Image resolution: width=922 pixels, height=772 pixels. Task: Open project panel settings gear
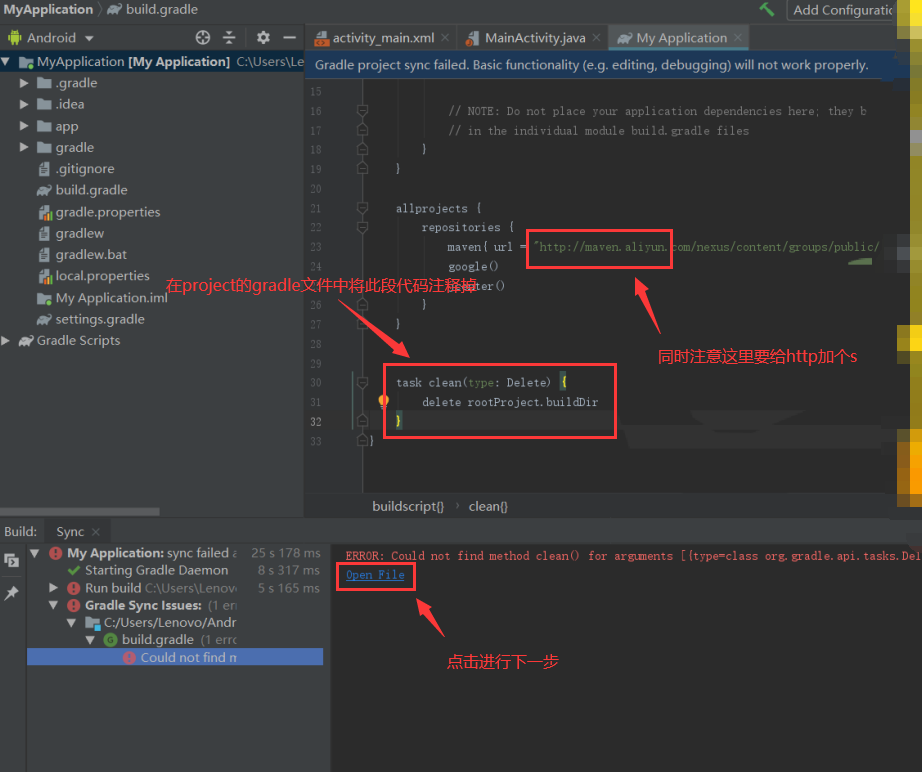point(263,38)
